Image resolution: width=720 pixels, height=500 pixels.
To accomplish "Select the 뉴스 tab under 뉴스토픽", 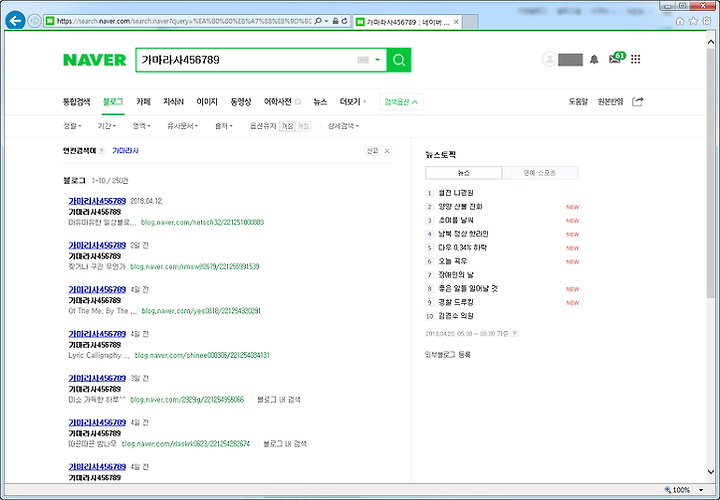I will 464,173.
